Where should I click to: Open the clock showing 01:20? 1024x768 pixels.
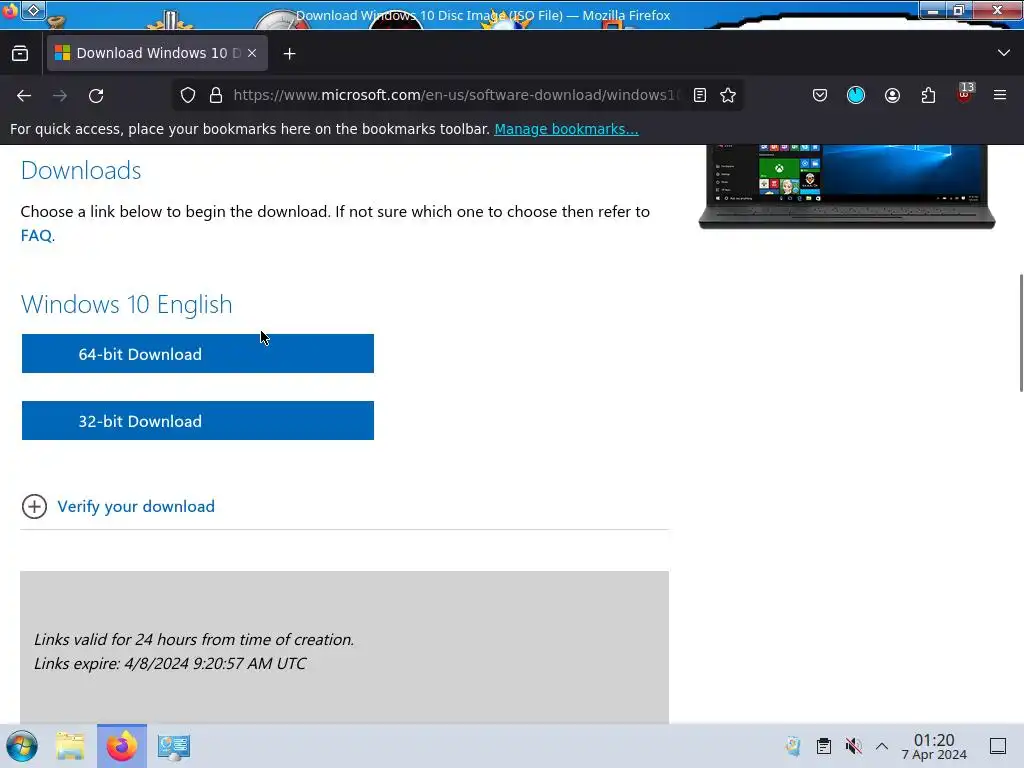[x=934, y=746]
